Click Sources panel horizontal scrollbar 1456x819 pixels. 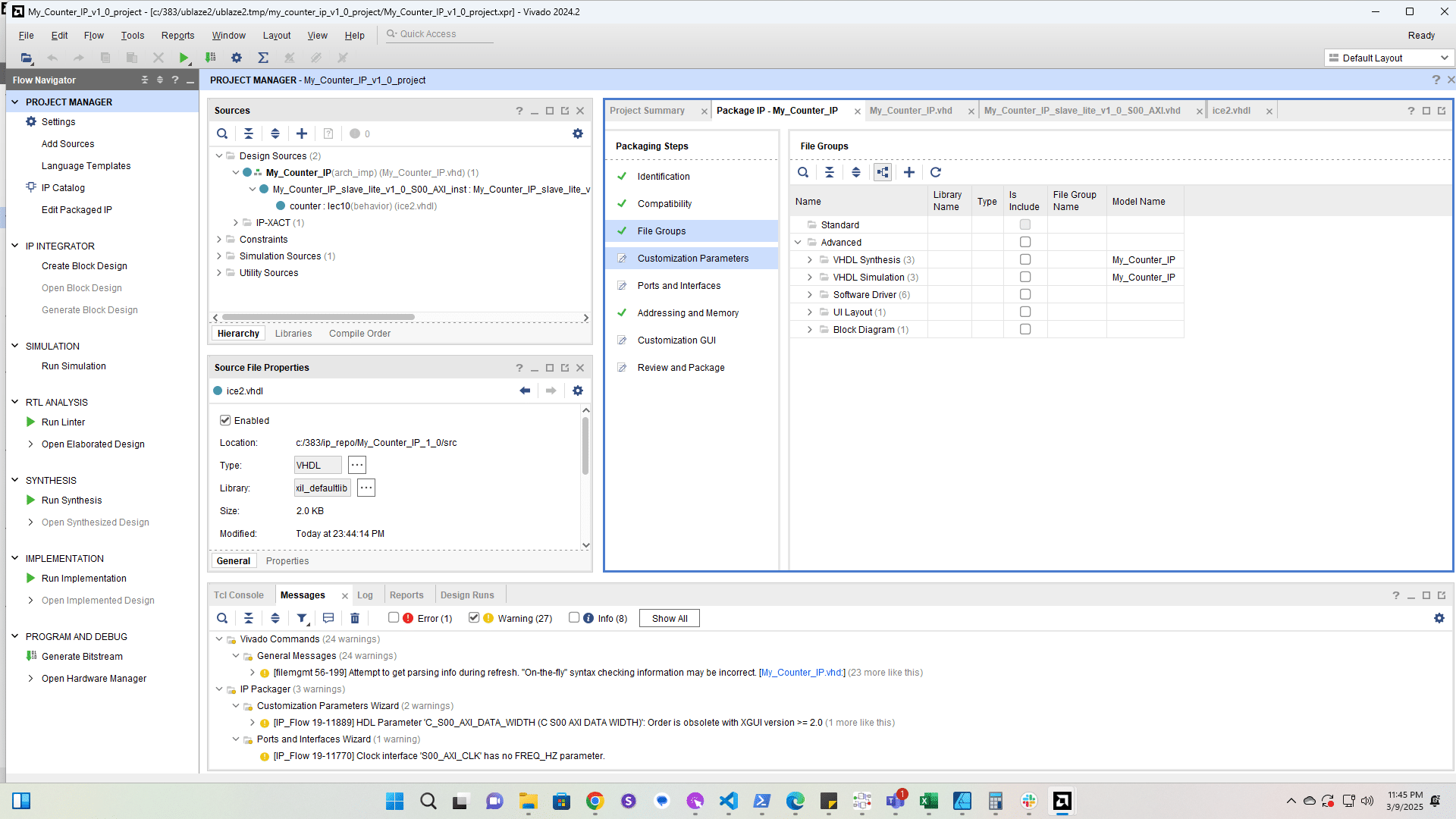point(318,317)
